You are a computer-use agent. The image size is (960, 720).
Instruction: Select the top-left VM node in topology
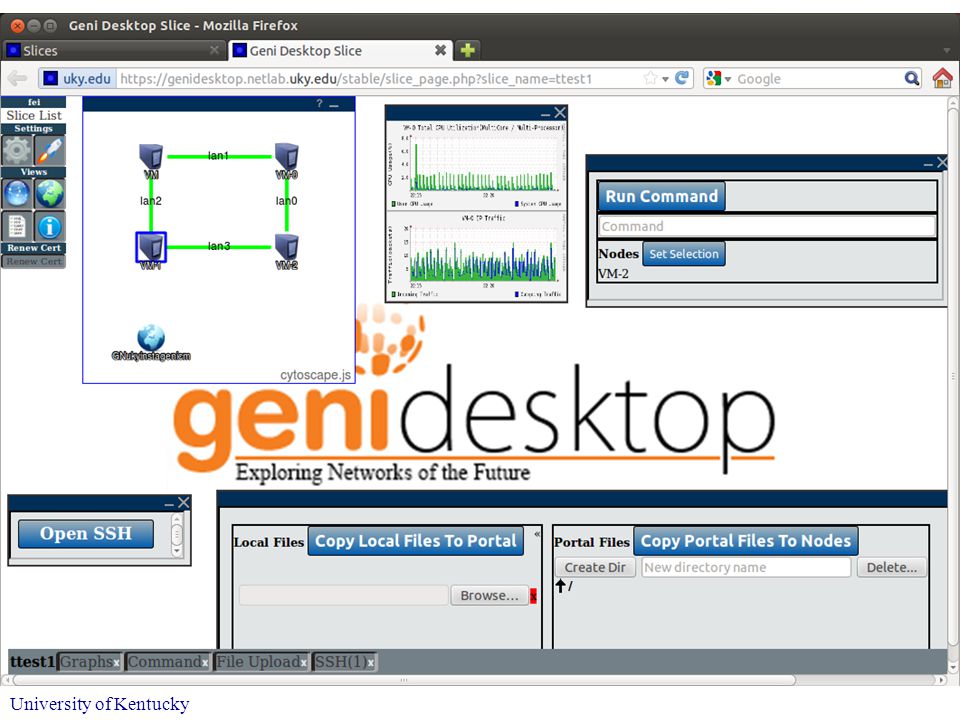point(151,157)
